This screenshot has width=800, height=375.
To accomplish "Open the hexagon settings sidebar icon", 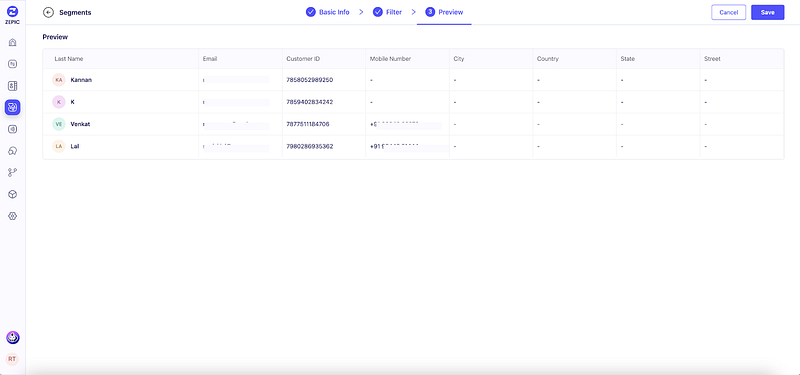I will pos(13,216).
